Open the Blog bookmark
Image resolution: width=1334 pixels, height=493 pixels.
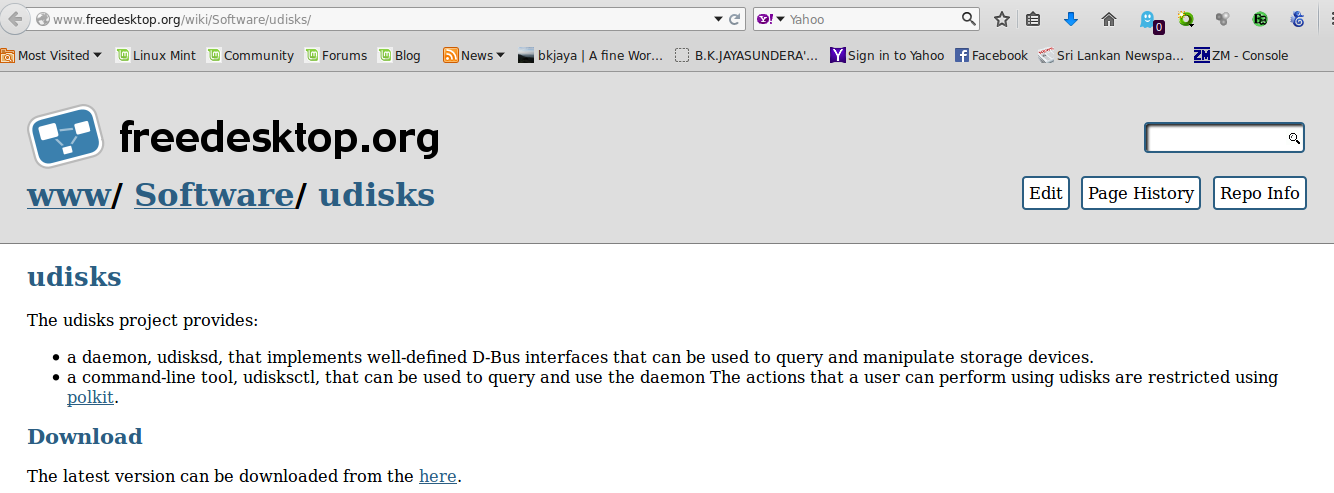400,56
